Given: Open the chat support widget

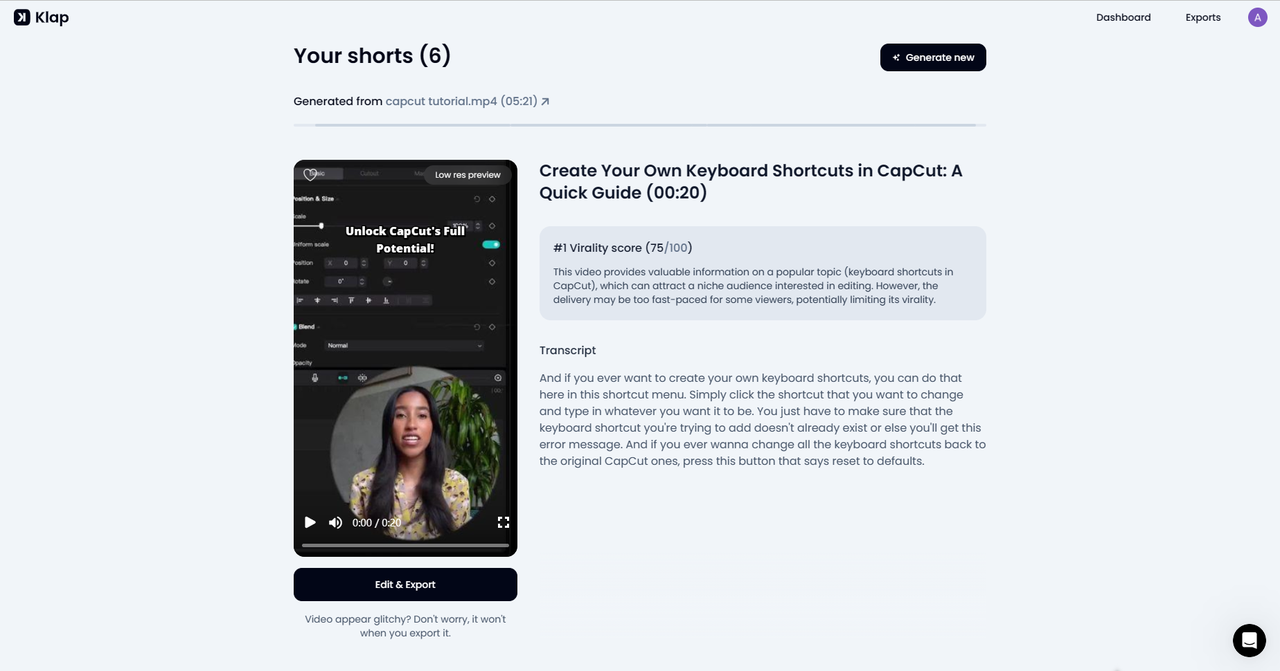Looking at the screenshot, I should click(1249, 640).
